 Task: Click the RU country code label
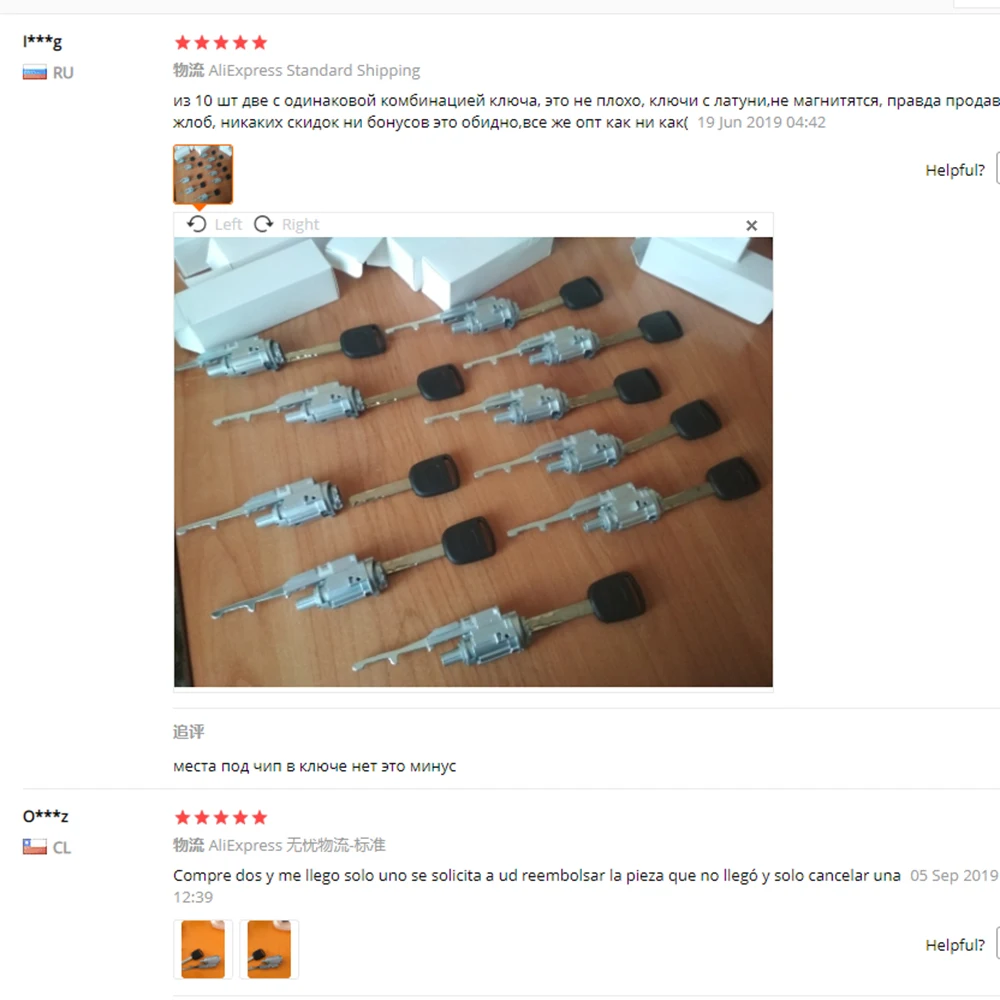(x=63, y=73)
